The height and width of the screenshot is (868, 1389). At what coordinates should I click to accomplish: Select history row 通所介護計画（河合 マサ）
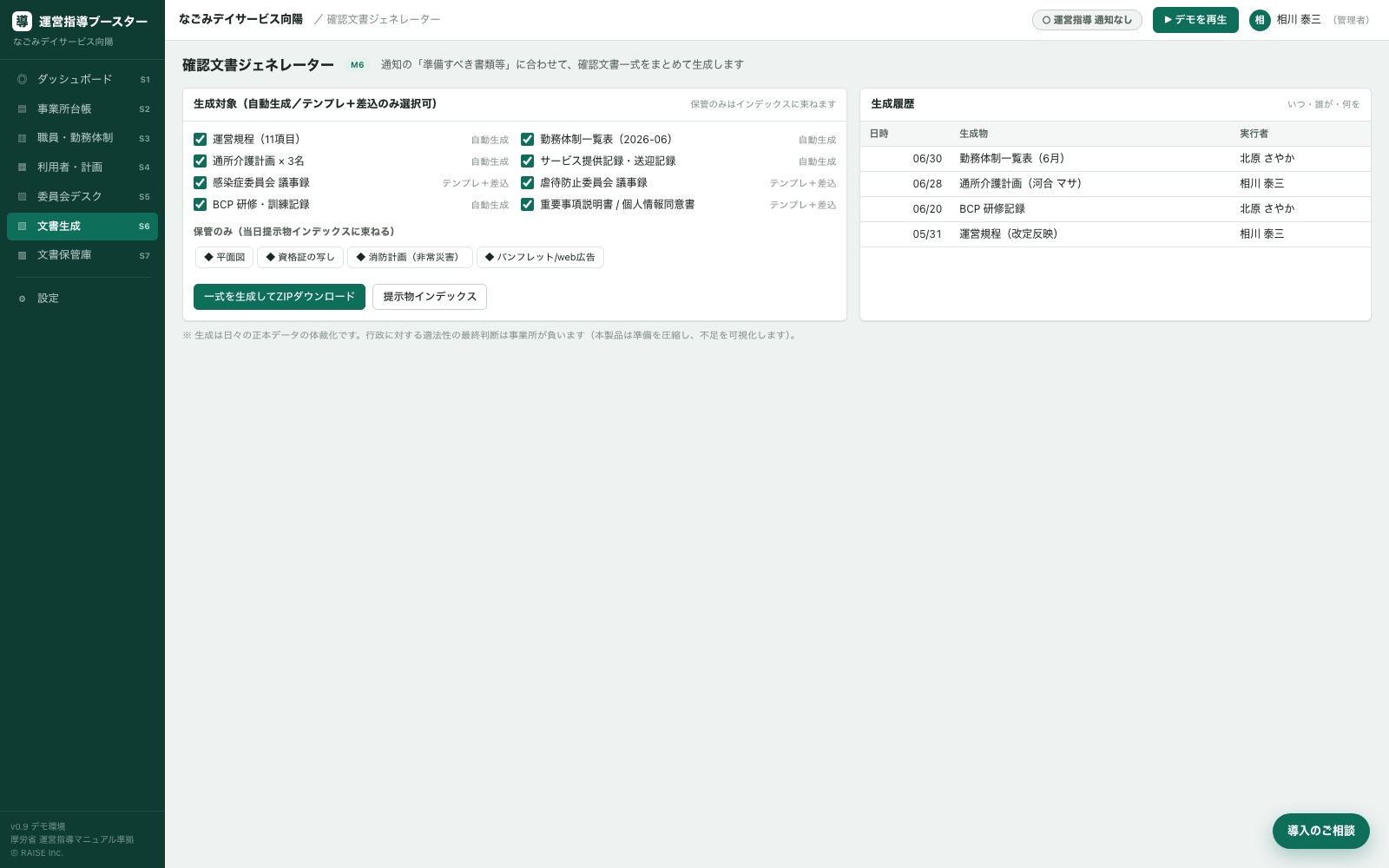click(x=1116, y=184)
